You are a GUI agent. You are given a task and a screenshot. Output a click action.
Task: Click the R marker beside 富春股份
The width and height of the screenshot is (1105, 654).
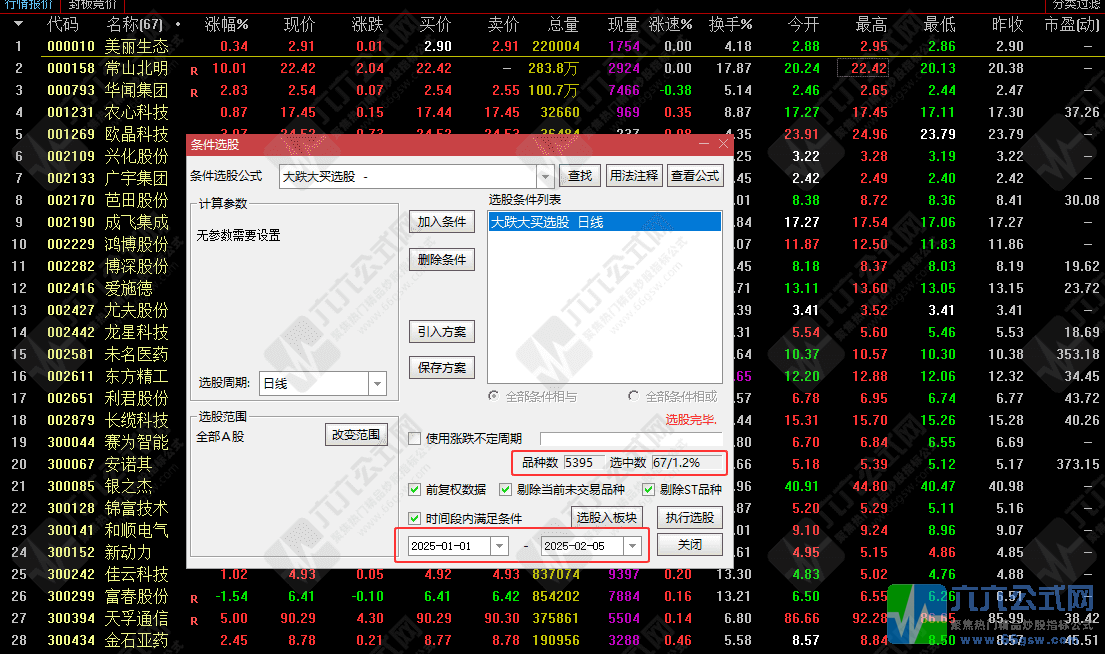194,597
